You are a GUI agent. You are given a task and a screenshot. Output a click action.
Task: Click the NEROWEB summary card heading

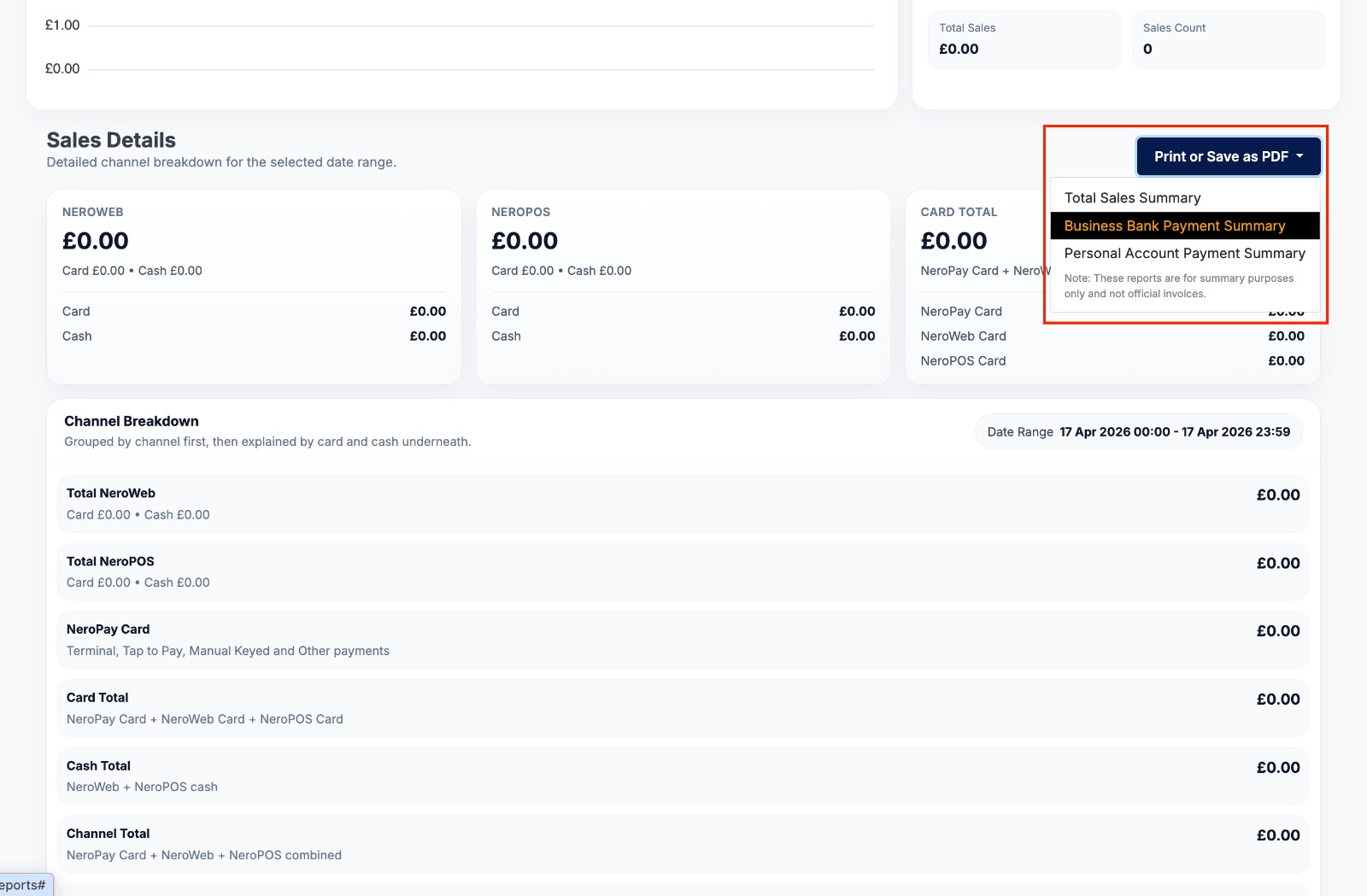[93, 212]
